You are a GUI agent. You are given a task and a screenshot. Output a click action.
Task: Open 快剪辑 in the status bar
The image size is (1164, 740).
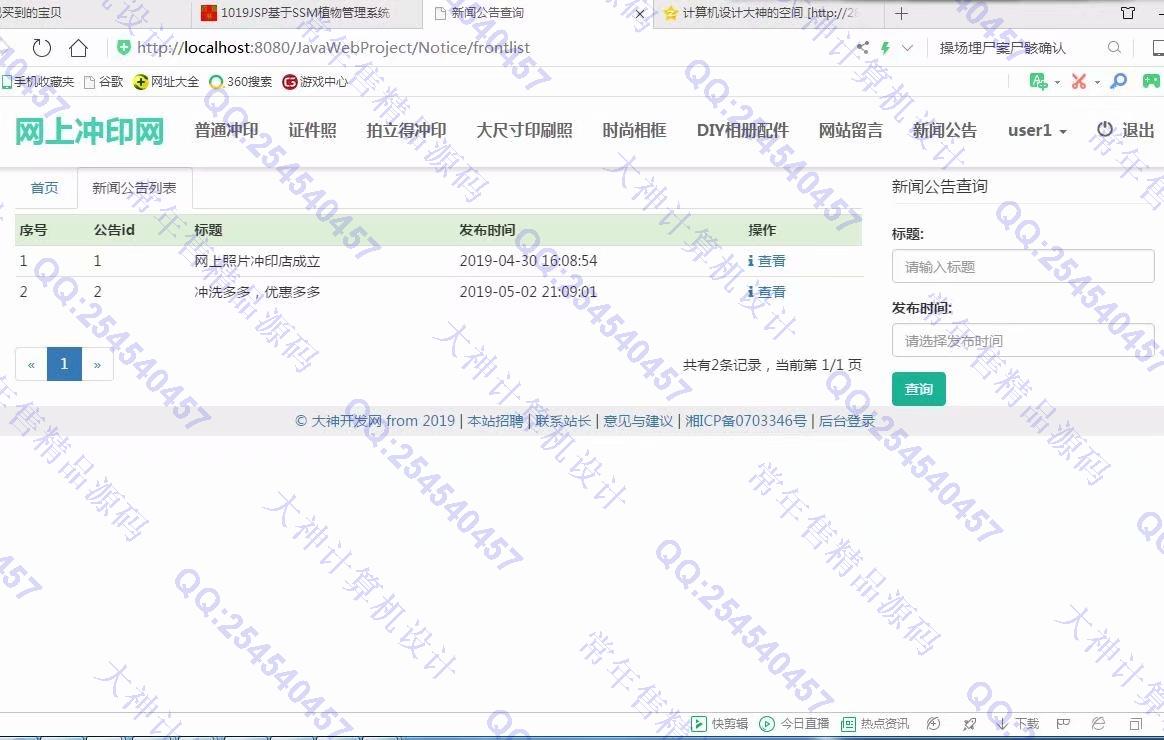pyautogui.click(x=719, y=724)
